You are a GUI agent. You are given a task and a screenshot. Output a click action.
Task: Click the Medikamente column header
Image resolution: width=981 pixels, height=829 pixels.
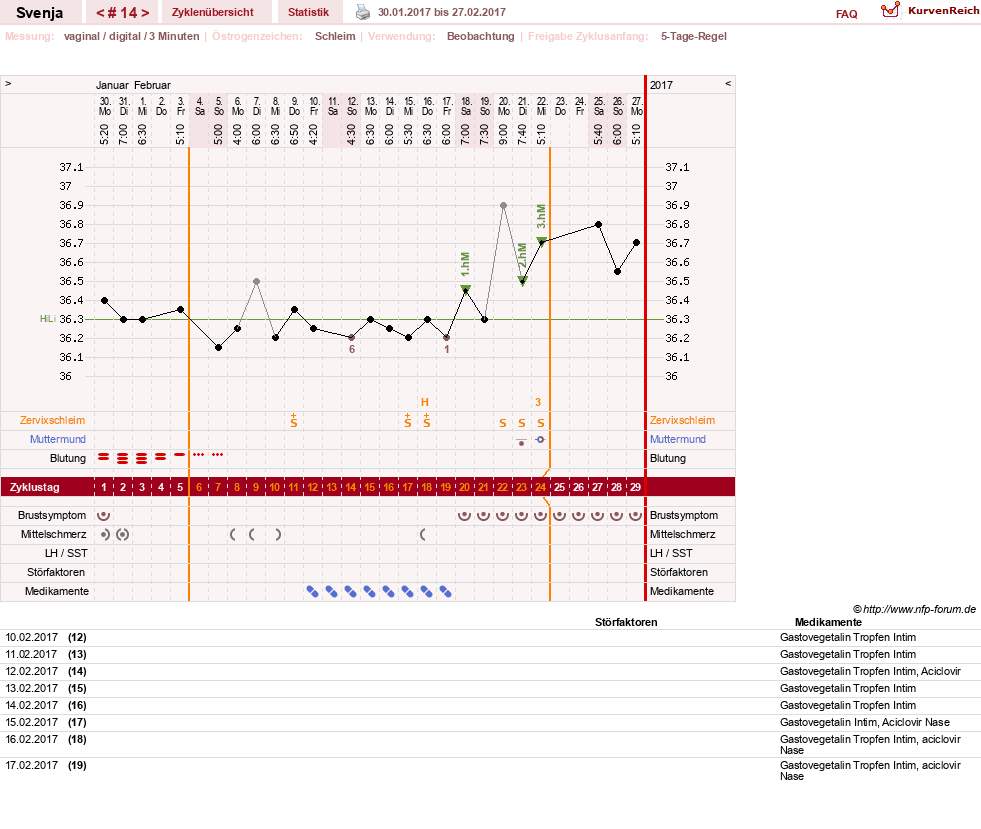pos(828,622)
